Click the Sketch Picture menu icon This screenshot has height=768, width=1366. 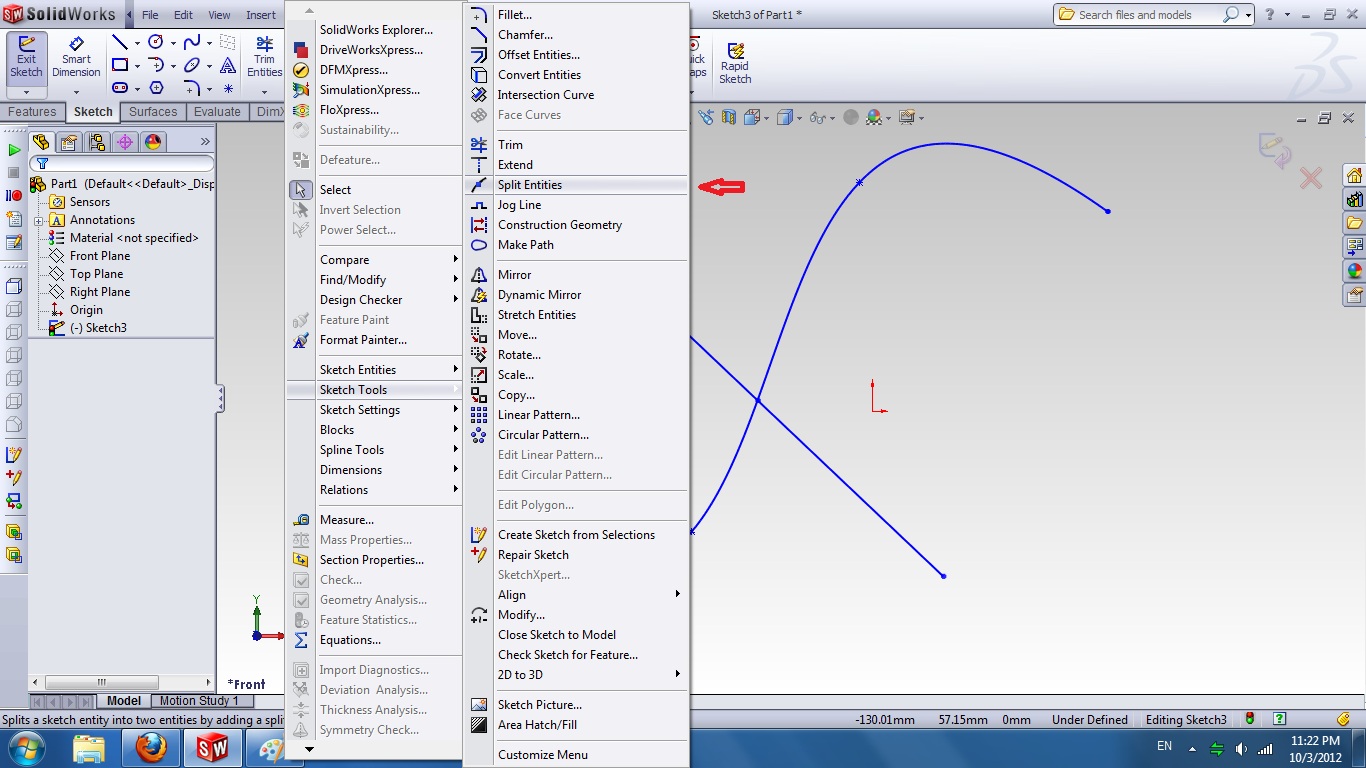point(479,705)
